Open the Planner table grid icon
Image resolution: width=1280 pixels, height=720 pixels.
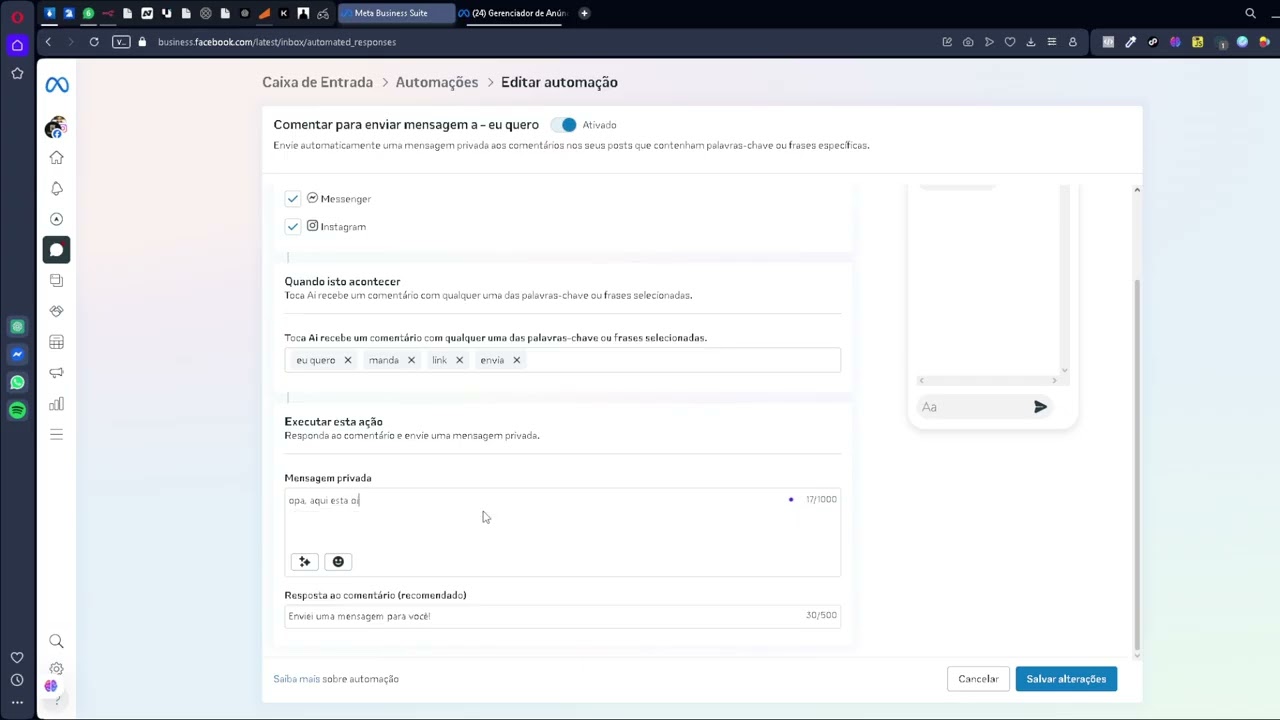click(56, 342)
